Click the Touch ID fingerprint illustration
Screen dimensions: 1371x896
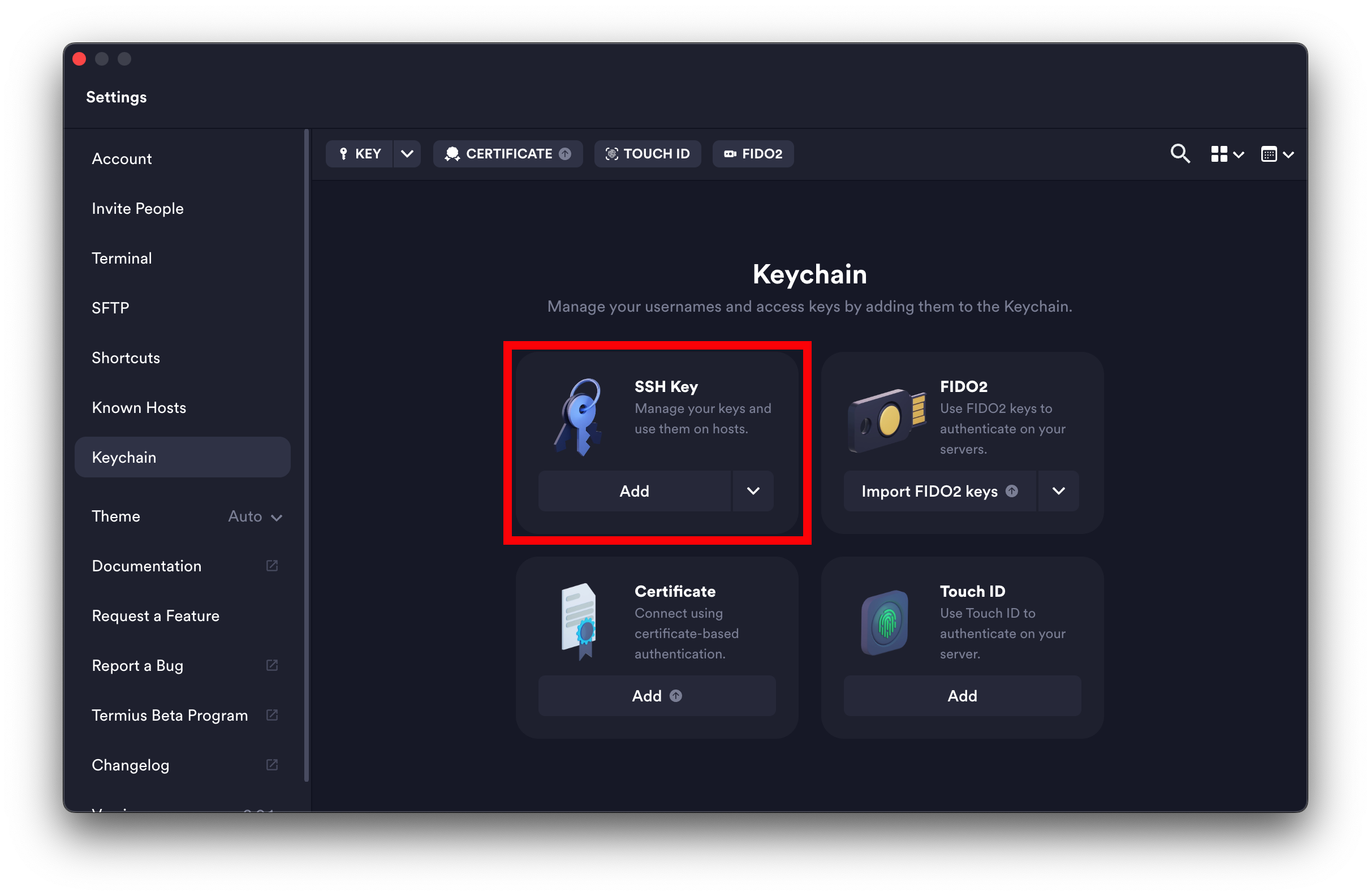point(885,623)
